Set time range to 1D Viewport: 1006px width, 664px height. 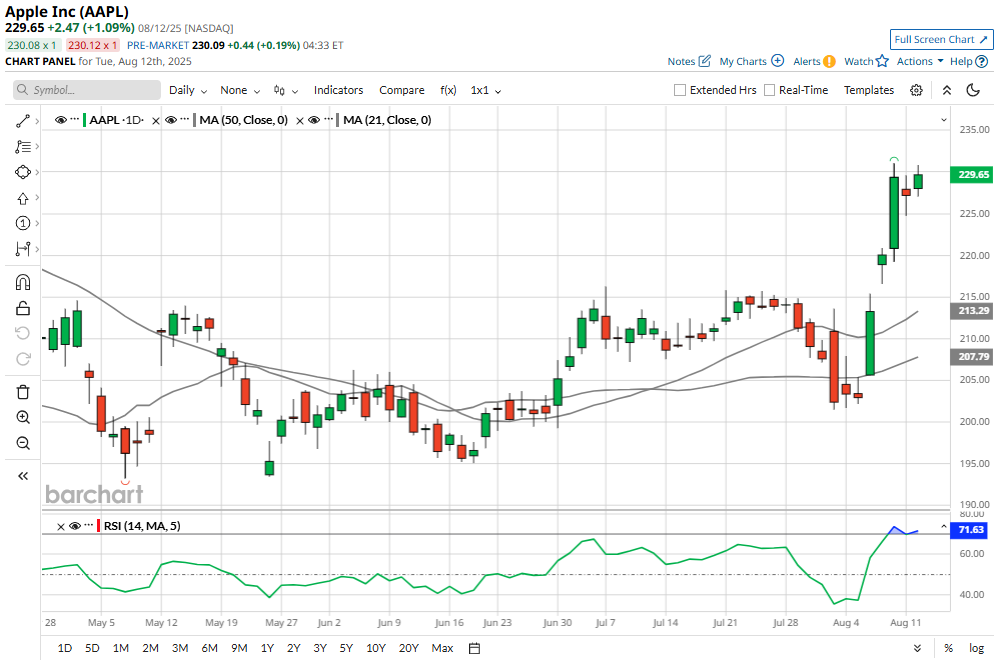pyautogui.click(x=65, y=649)
